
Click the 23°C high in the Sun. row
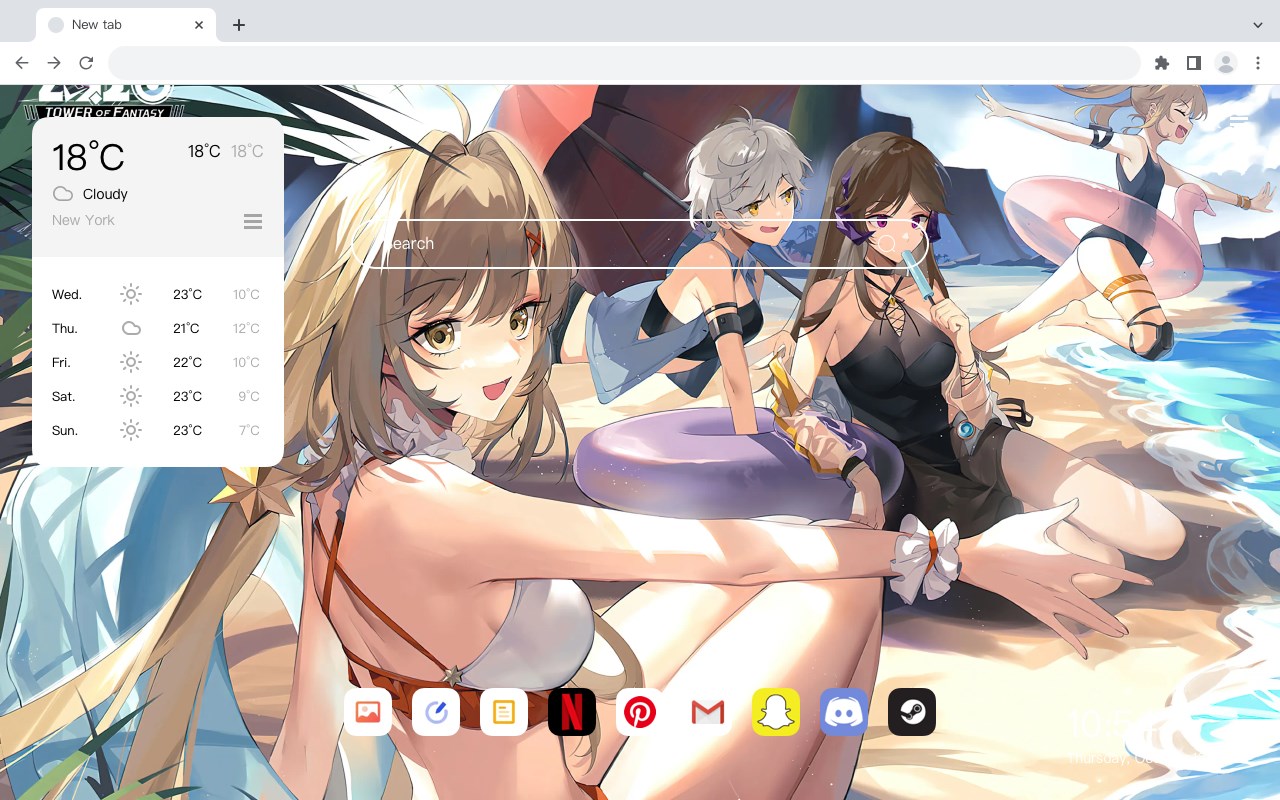click(187, 430)
